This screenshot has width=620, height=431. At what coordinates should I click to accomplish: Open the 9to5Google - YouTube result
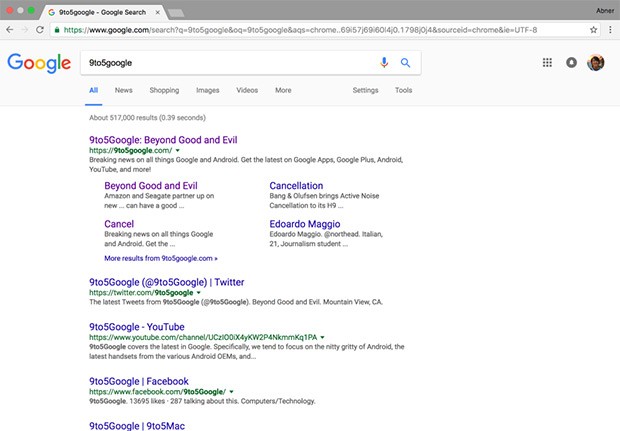click(137, 327)
